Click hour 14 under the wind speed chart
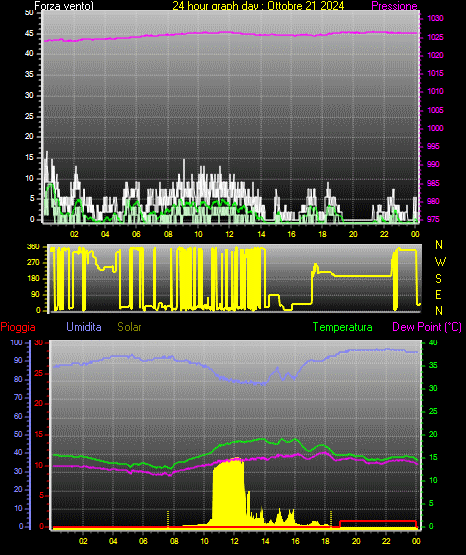 [x=261, y=234]
